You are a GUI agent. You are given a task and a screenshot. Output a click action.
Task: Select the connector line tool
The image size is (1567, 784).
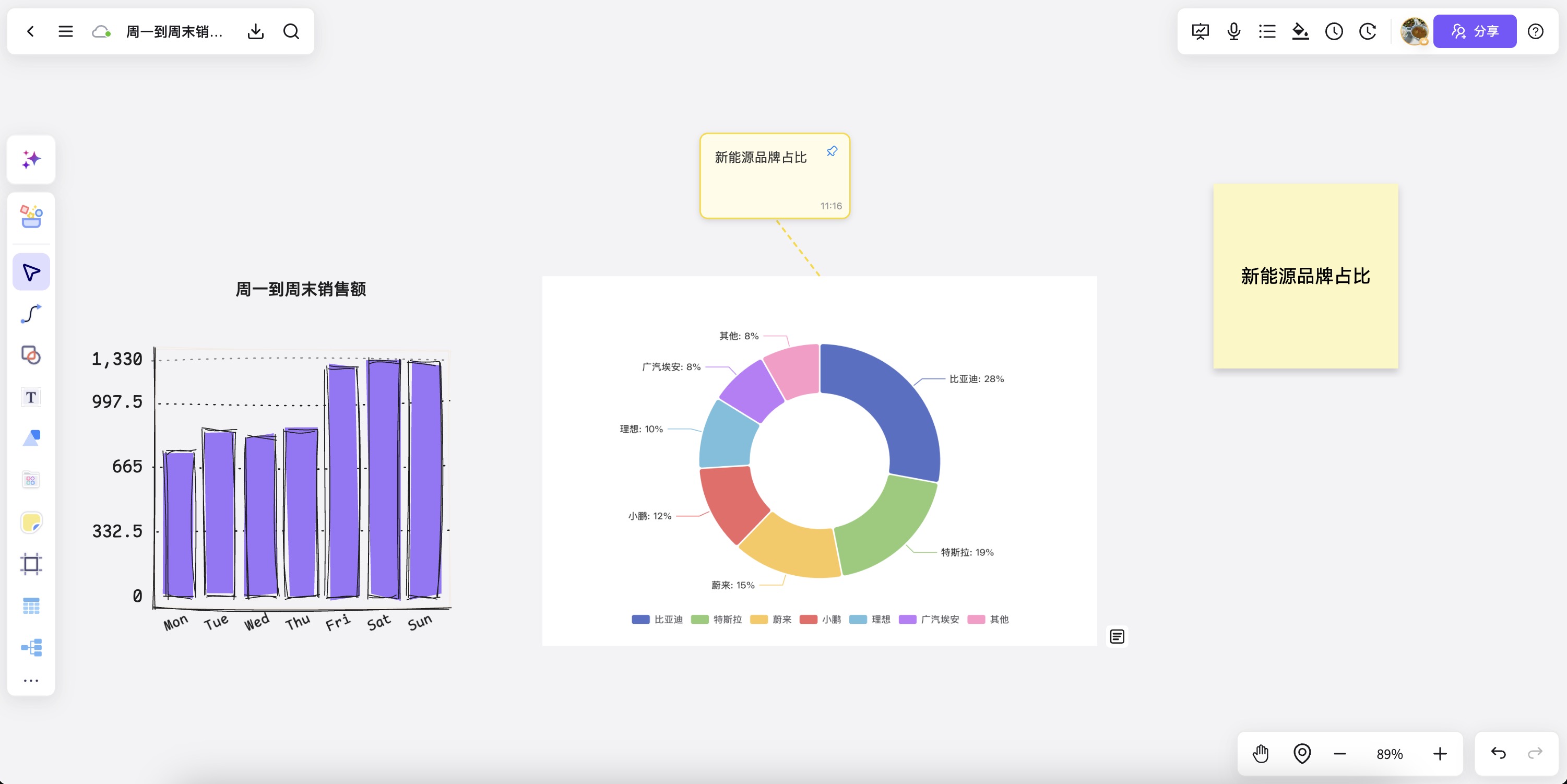tap(31, 314)
